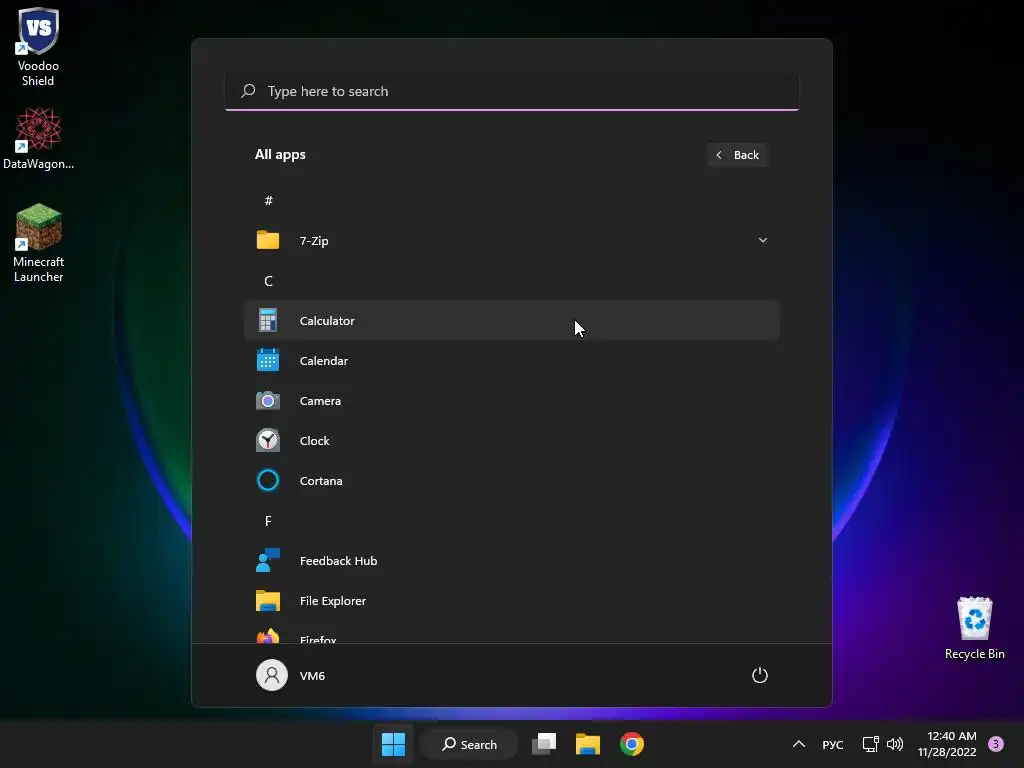Image resolution: width=1024 pixels, height=768 pixels.
Task: Jump to letters via the # header
Action: pos(268,200)
